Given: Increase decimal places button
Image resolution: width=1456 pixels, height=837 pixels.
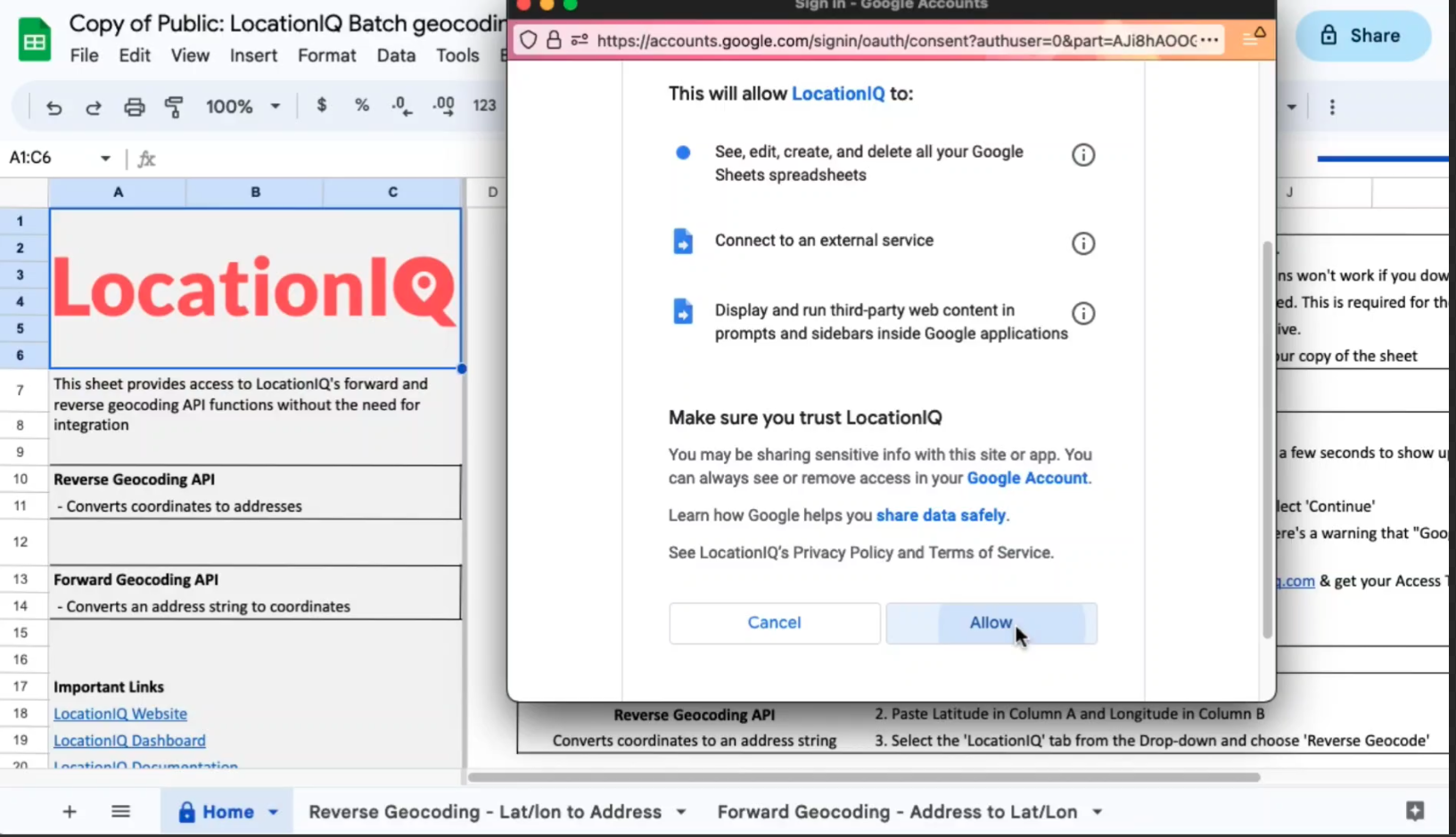Looking at the screenshot, I should tap(443, 106).
